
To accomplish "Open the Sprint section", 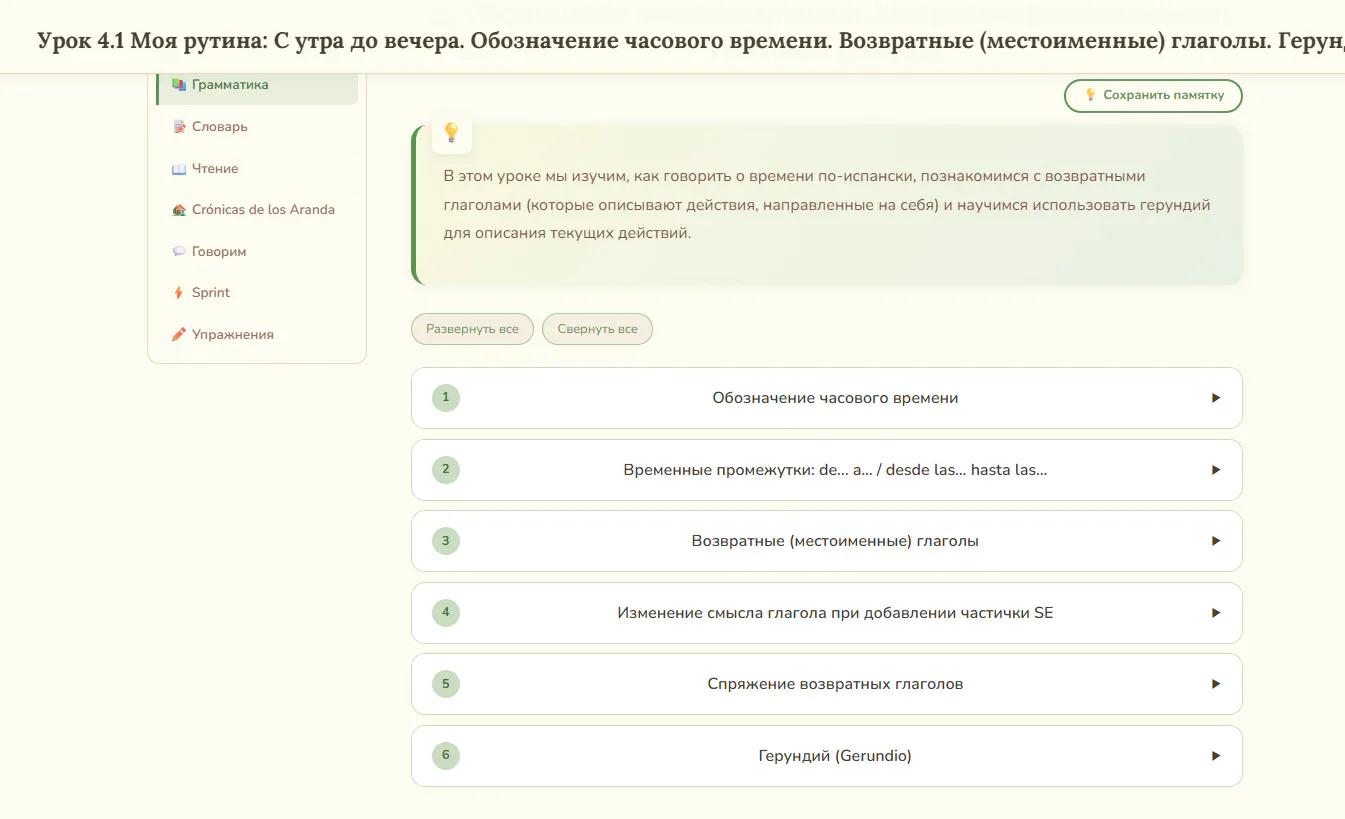I will [x=257, y=293].
